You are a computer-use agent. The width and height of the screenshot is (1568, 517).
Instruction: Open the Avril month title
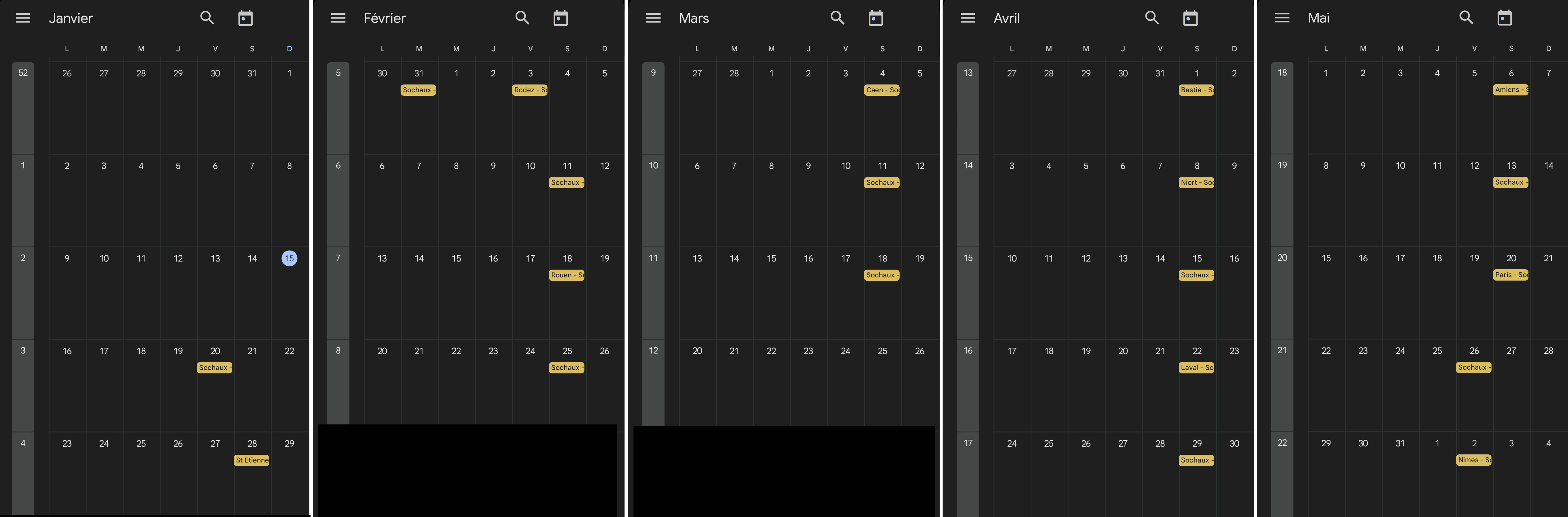[x=1007, y=18]
